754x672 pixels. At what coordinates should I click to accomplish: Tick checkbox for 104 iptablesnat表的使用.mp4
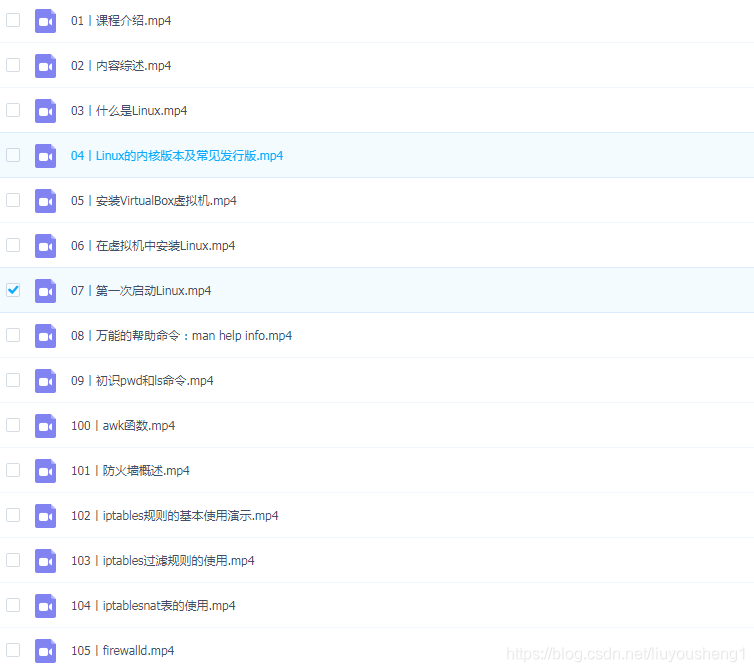click(13, 605)
